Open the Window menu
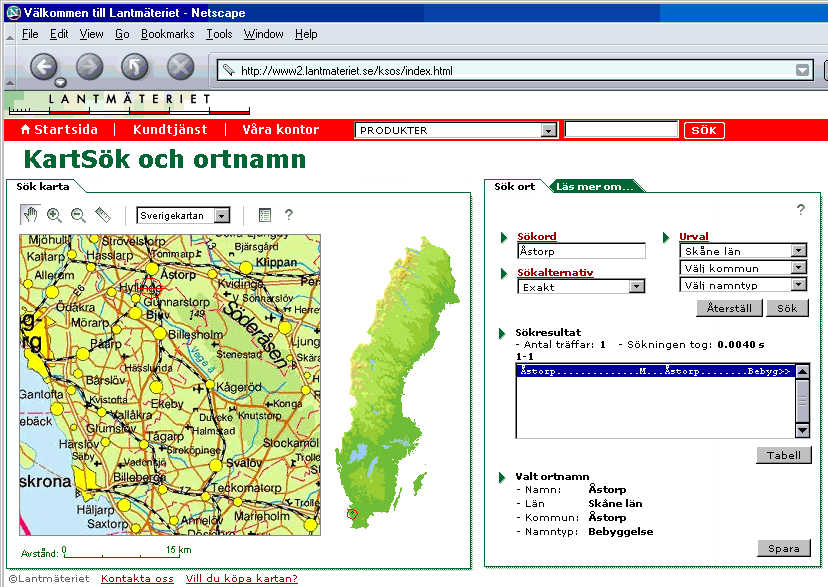The width and height of the screenshot is (828, 587). (x=264, y=34)
